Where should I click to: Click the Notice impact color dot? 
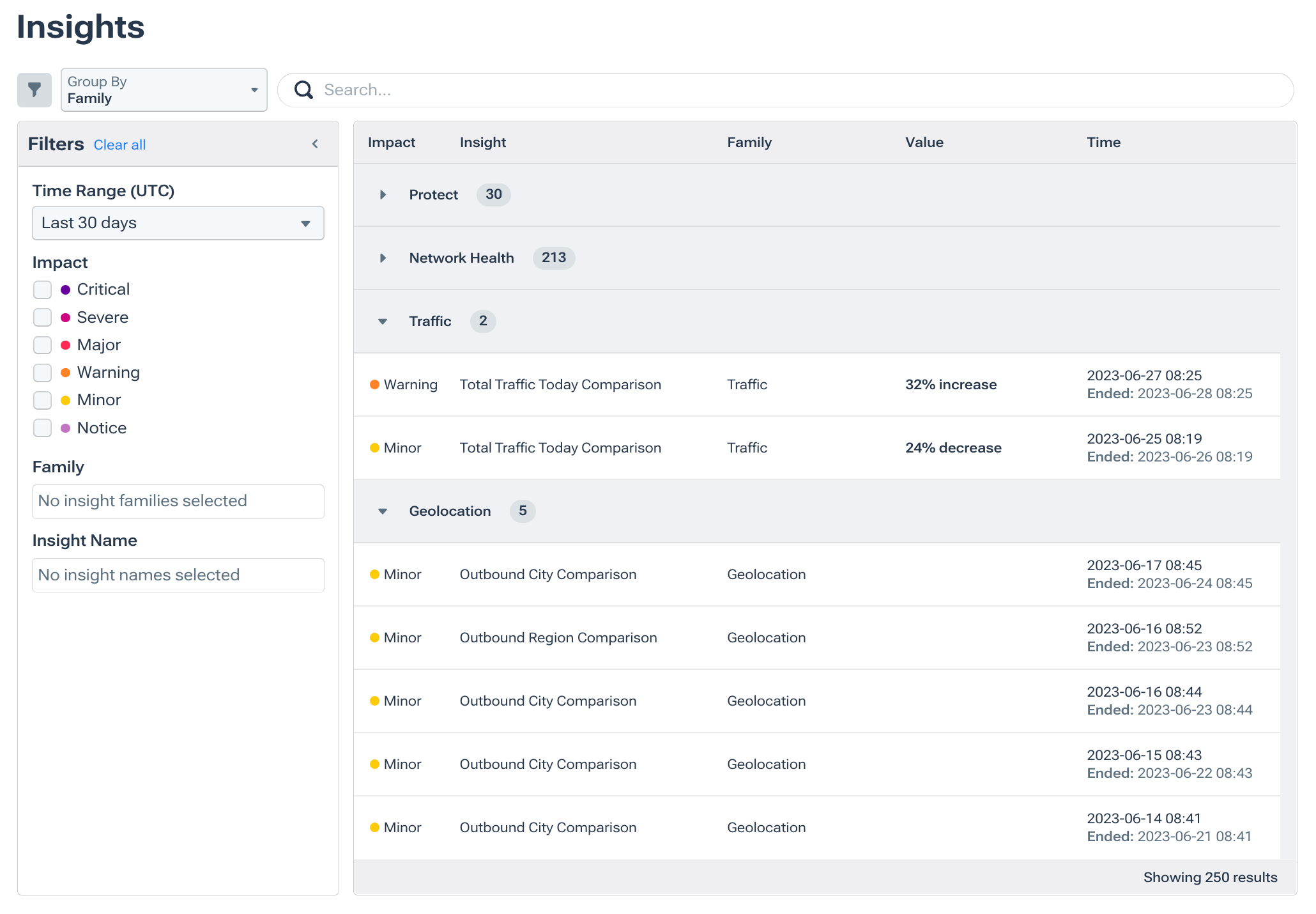[66, 428]
